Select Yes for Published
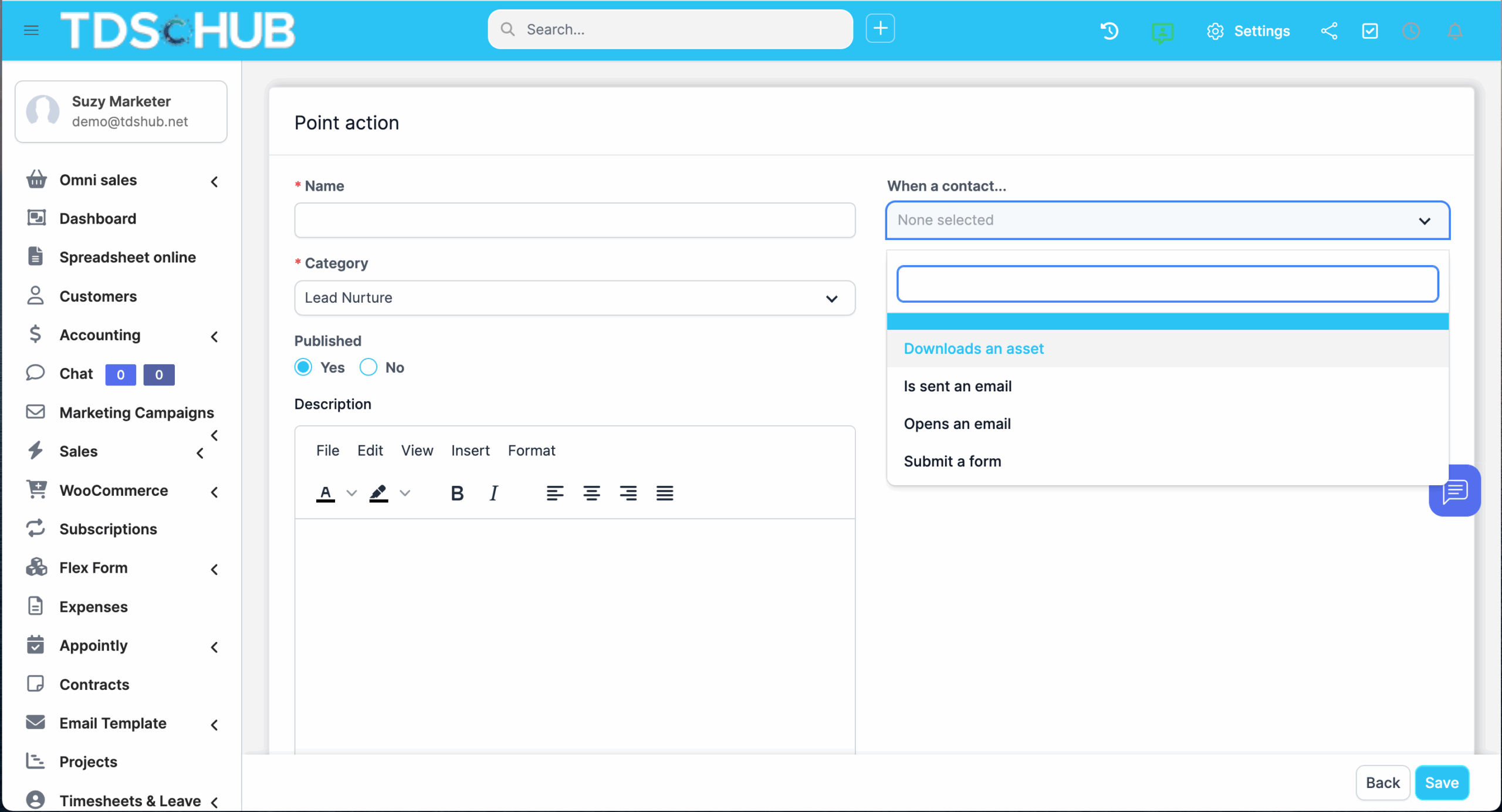This screenshot has height=812, width=1502. tap(303, 367)
